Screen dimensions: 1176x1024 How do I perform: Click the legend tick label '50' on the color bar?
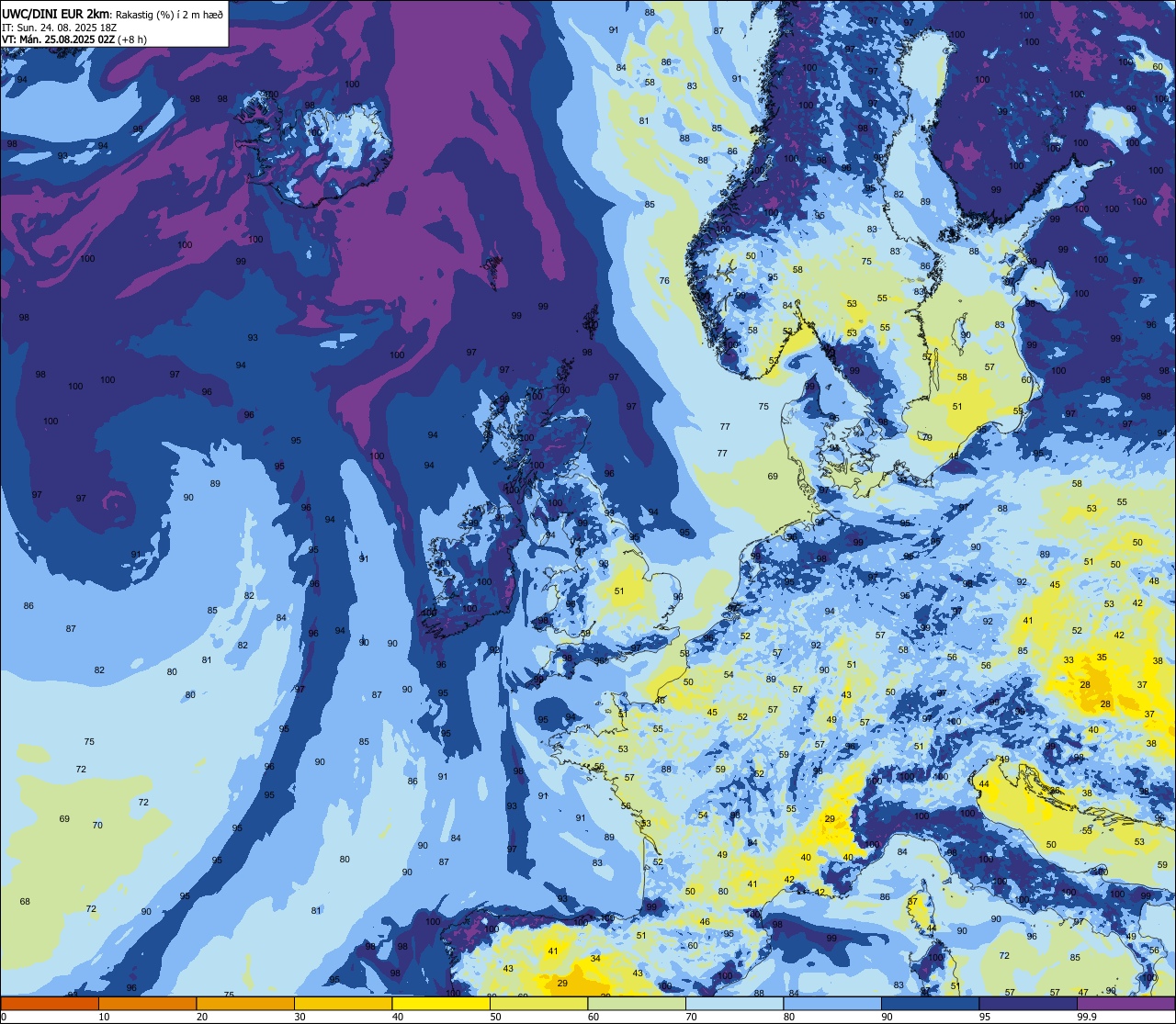[495, 1016]
